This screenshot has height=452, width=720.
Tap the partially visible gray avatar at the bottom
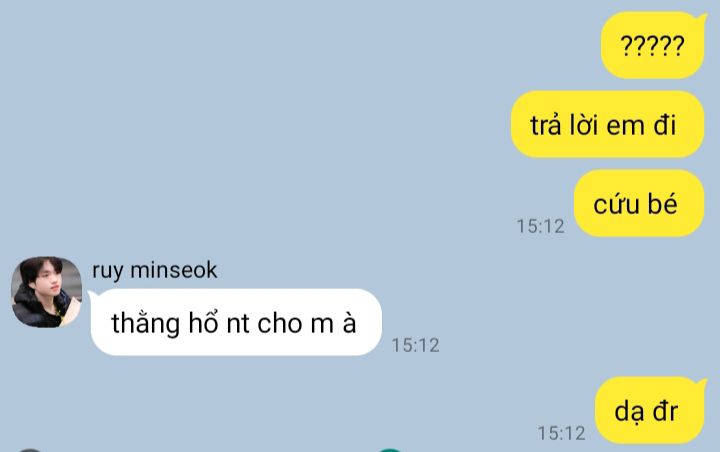click(29, 450)
